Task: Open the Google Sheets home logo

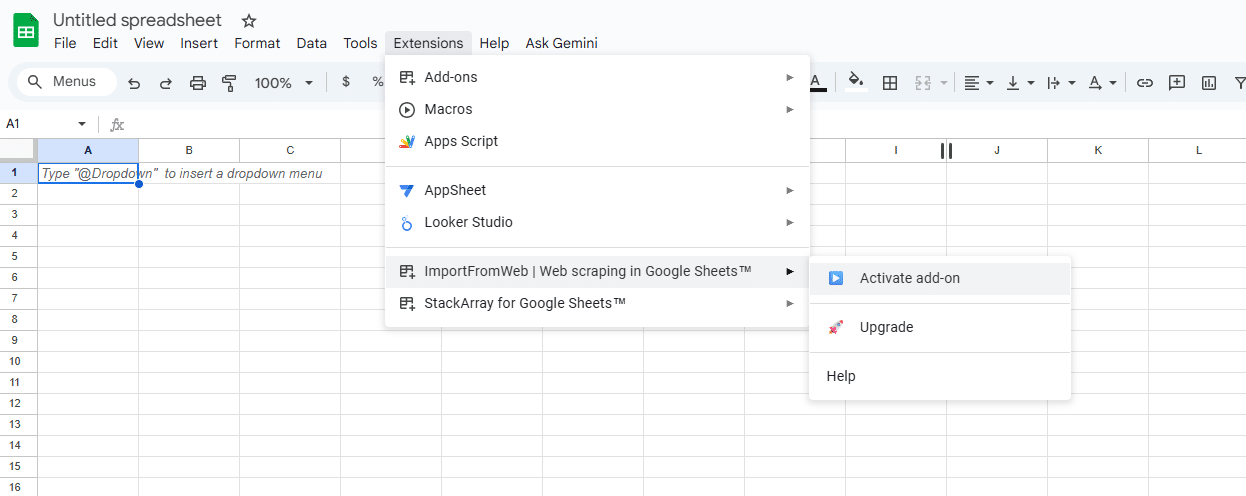Action: click(x=26, y=31)
